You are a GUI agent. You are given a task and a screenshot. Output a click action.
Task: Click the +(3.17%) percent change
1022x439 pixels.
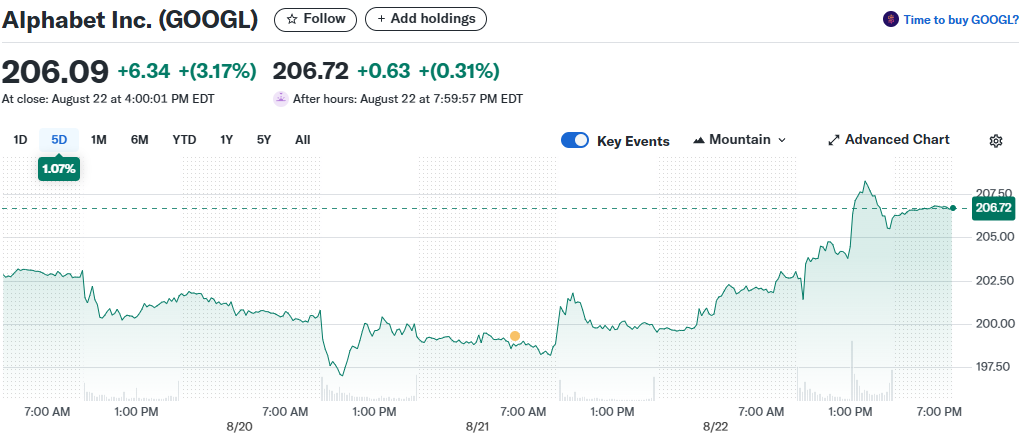coord(218,71)
